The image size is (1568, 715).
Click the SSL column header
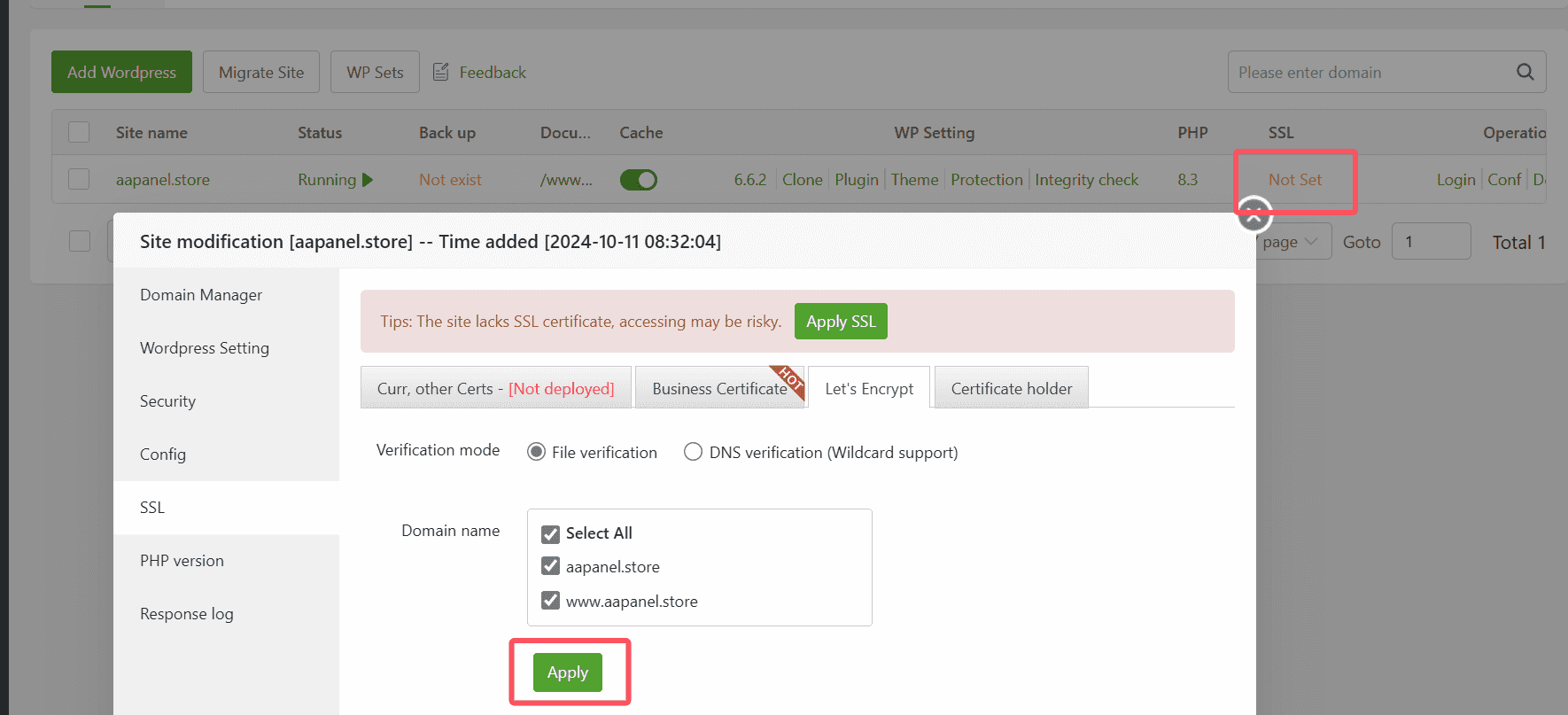[1281, 133]
